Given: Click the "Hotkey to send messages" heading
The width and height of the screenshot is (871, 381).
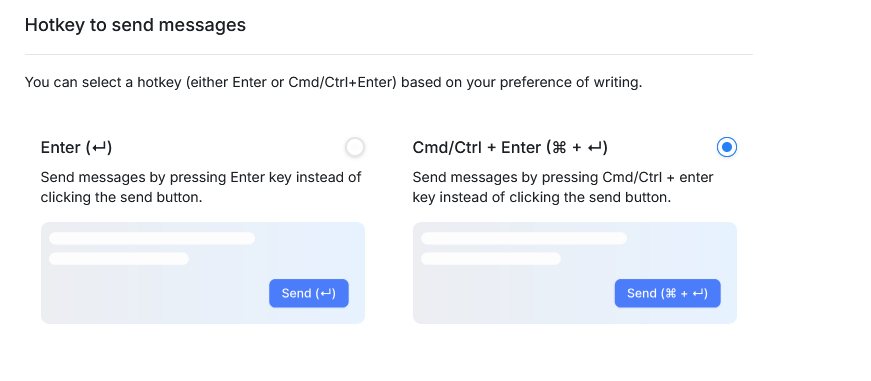Looking at the screenshot, I should pos(135,25).
